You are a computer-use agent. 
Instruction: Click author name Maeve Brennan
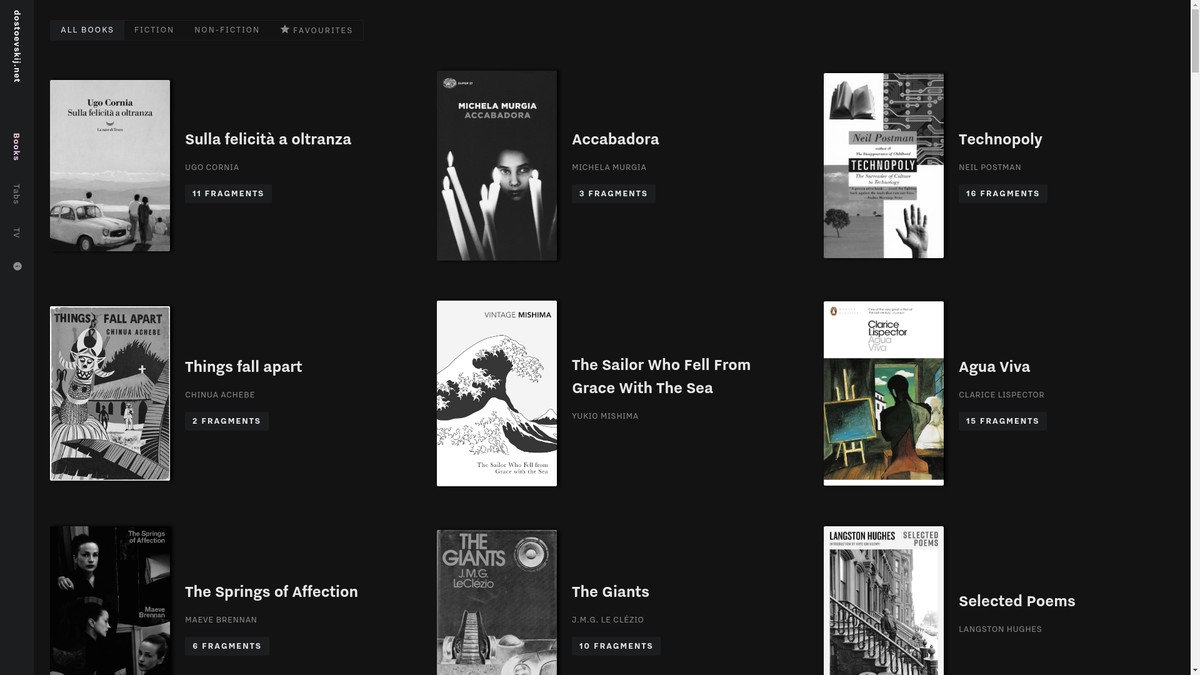pyautogui.click(x=221, y=620)
